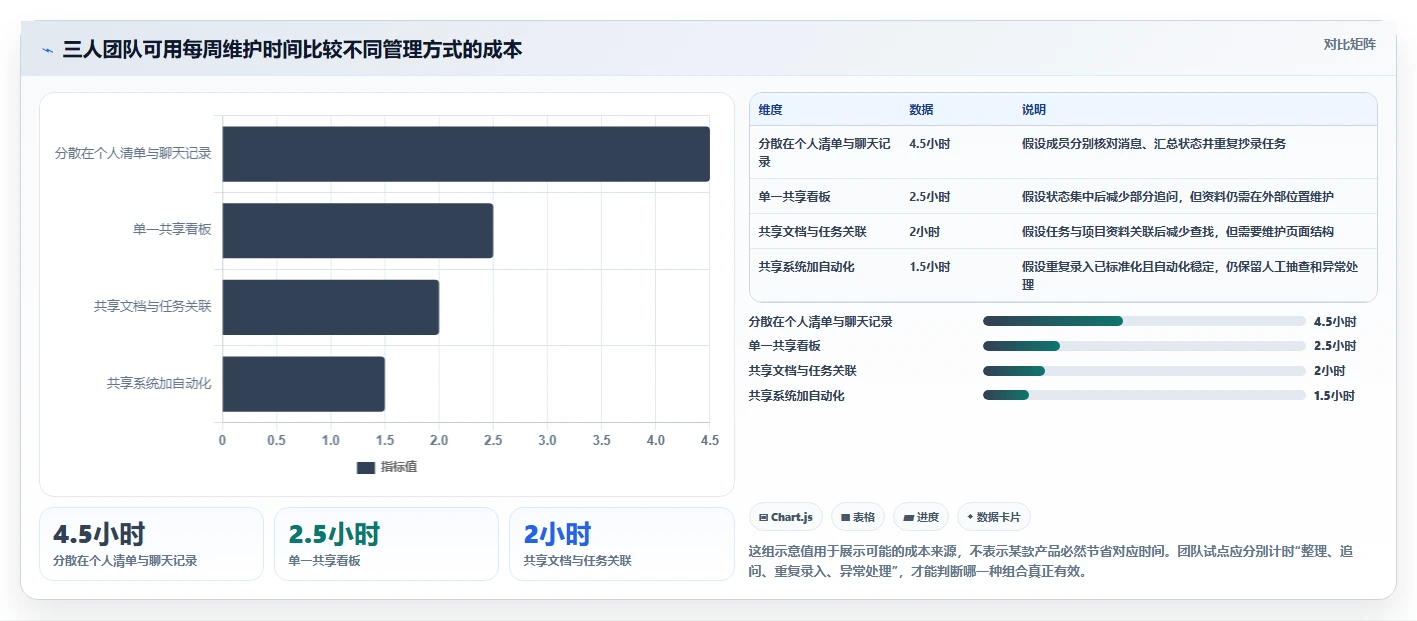The image size is (1417, 621).
Task: Click the chart bar for 分散在个人清单与聊天记录
Action: tap(466, 154)
